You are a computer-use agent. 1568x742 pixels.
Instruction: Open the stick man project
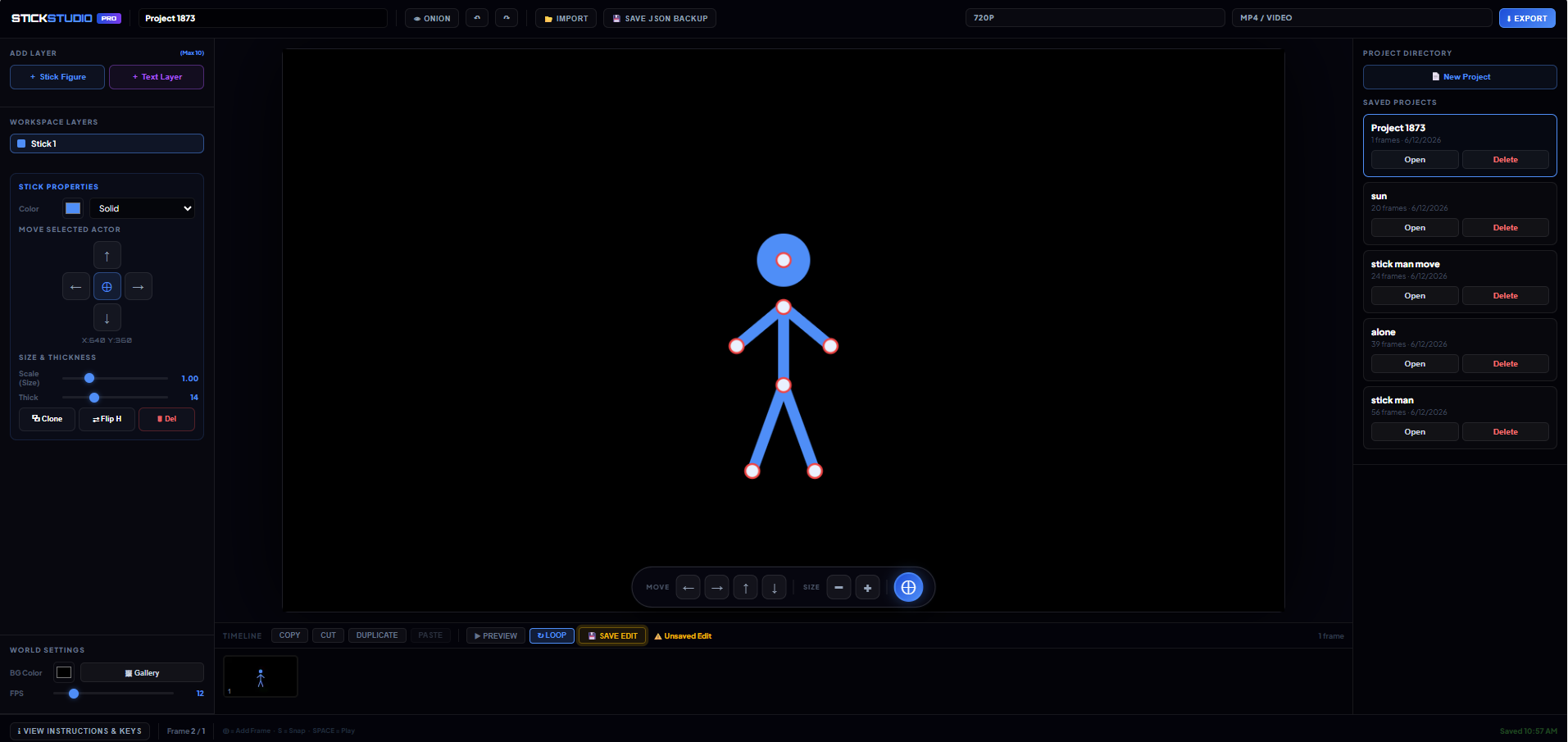[1415, 432]
